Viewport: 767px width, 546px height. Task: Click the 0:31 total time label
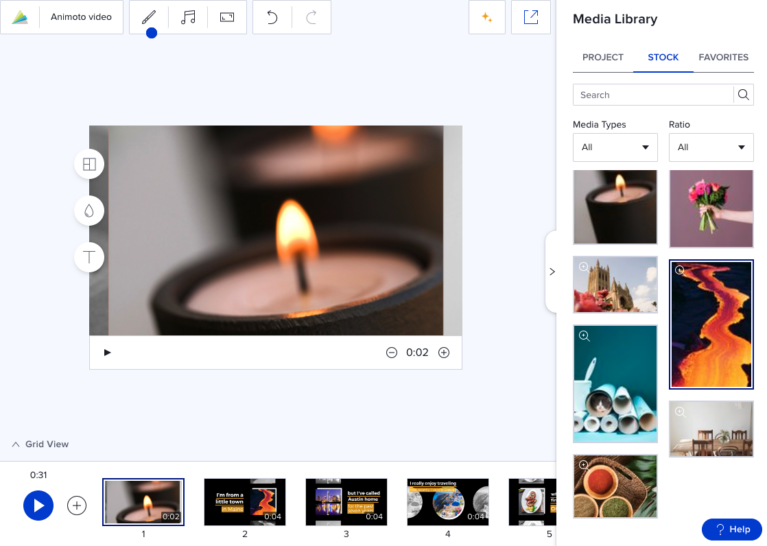pos(38,475)
